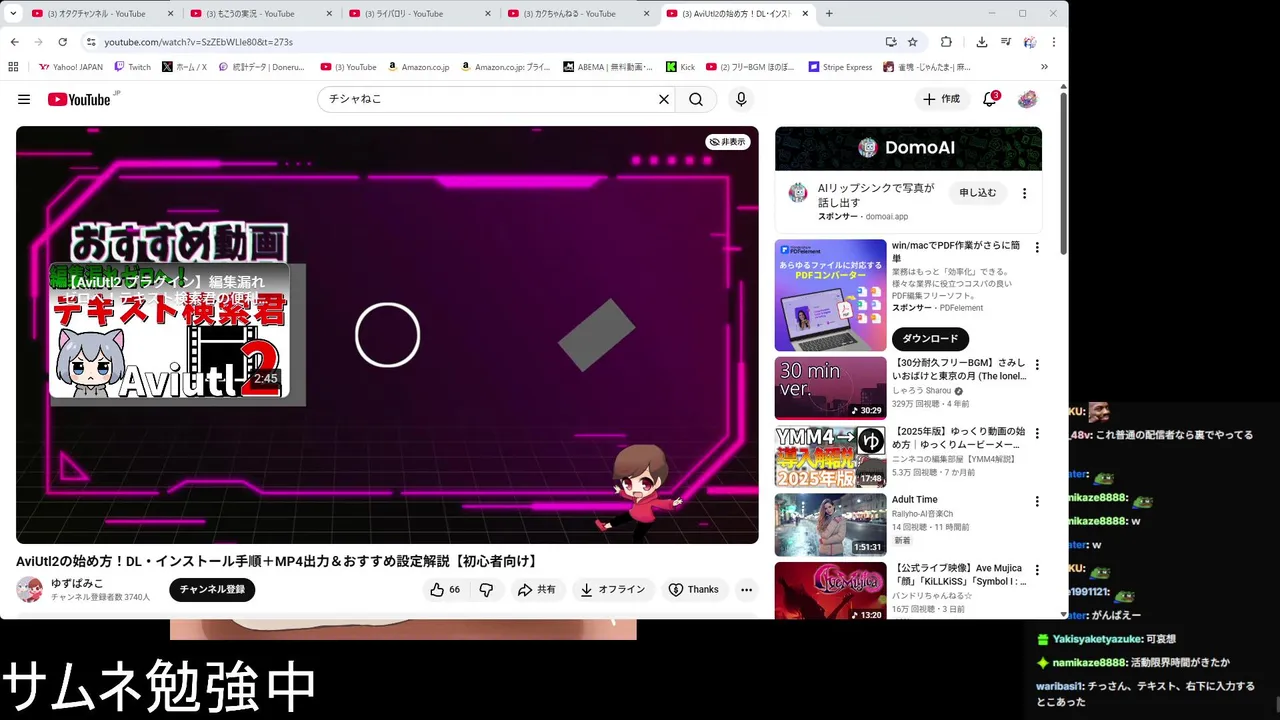Open the 作成 create menu

coord(941,99)
